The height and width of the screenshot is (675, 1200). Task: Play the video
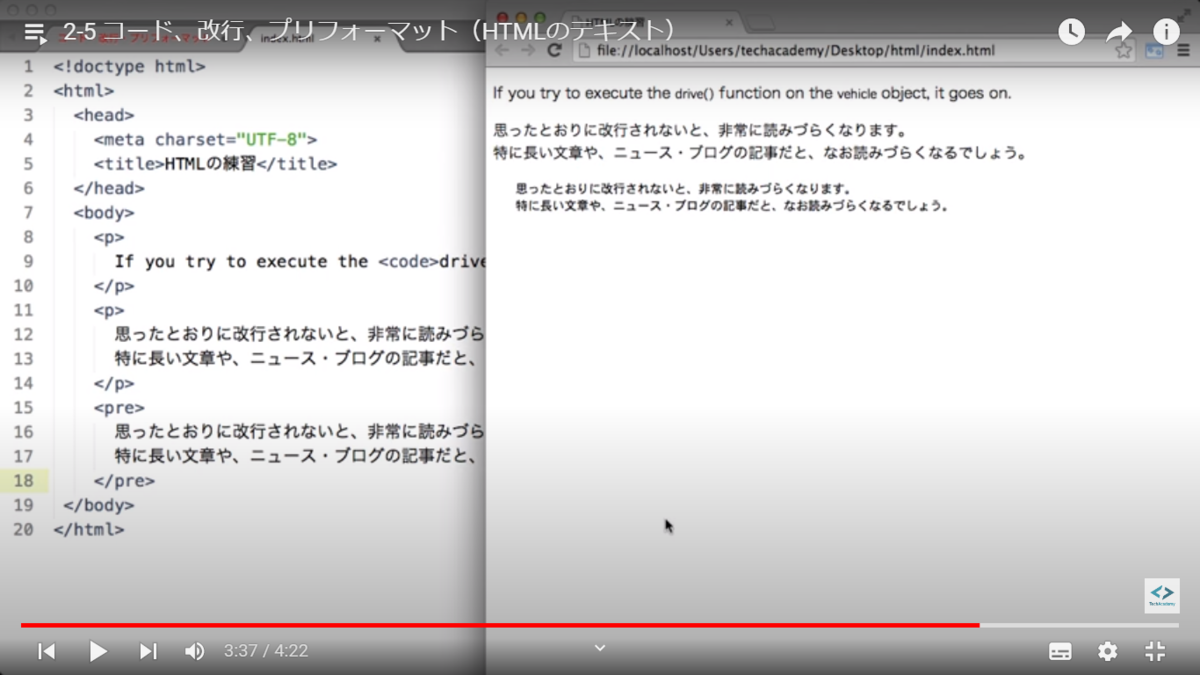pyautogui.click(x=97, y=651)
